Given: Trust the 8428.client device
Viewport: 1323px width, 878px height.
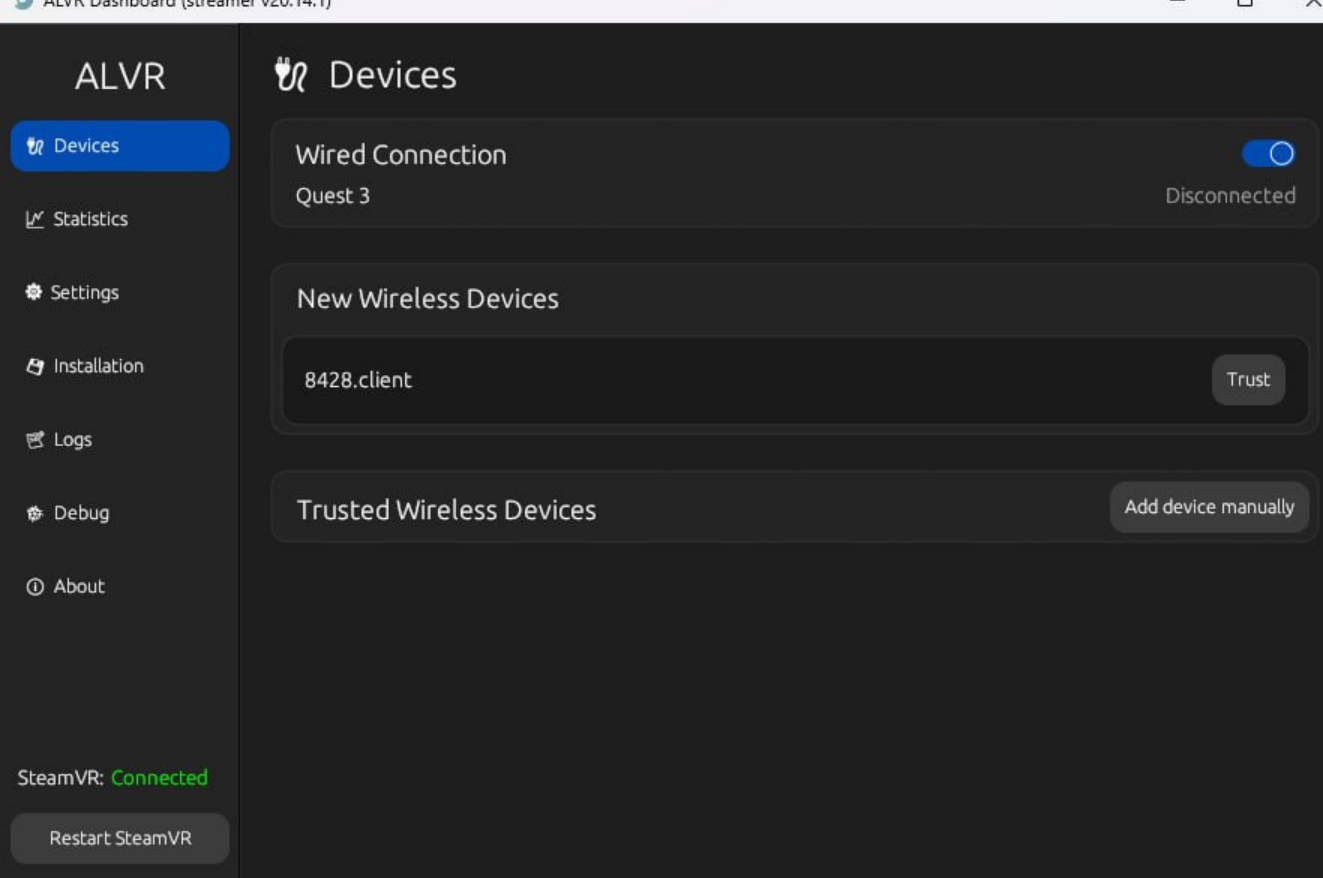Looking at the screenshot, I should 1248,380.
